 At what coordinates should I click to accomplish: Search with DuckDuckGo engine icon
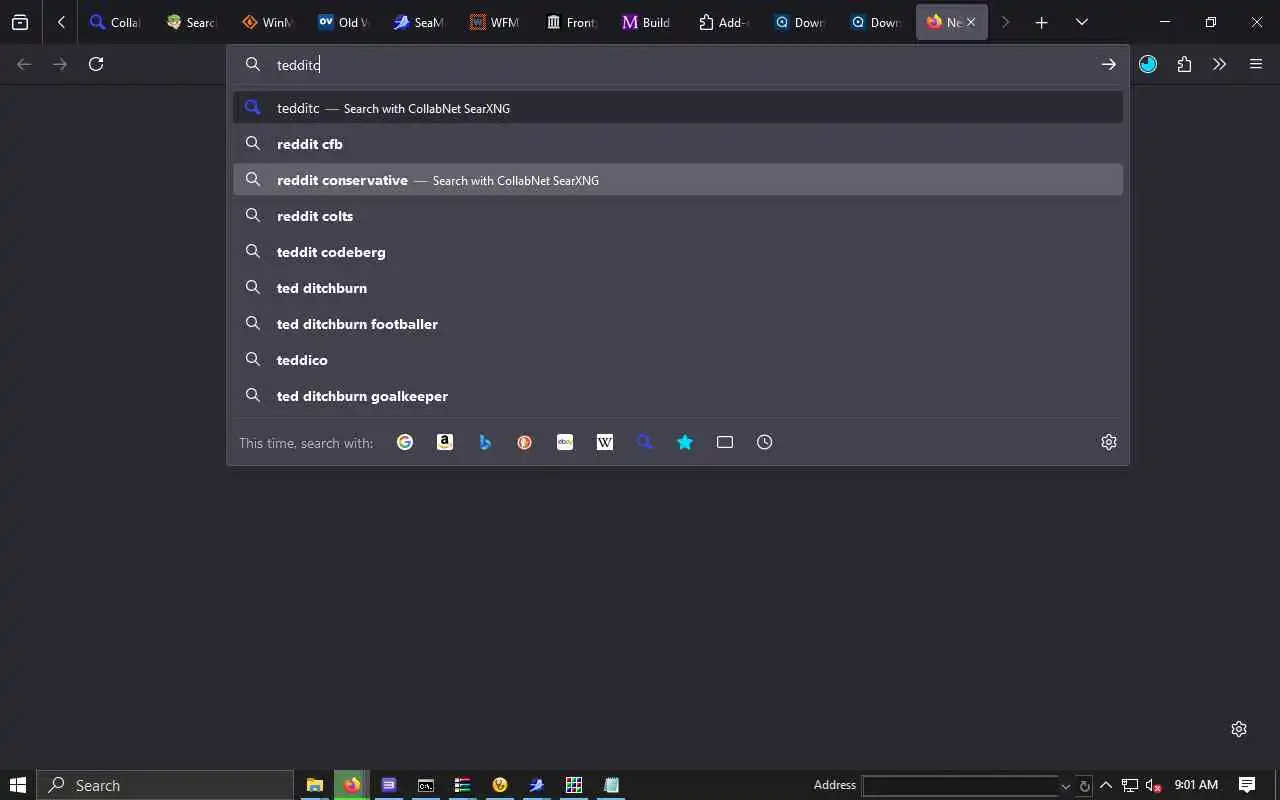525,442
